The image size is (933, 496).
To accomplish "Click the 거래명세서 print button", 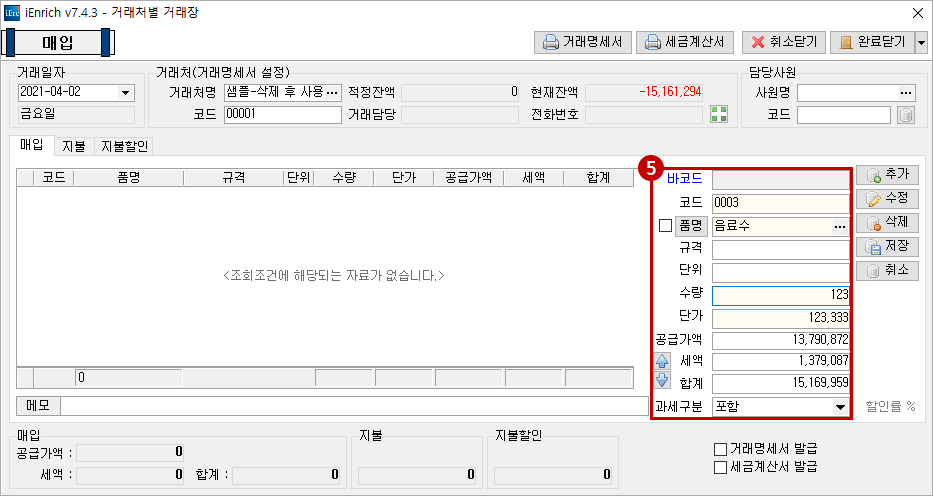I will (583, 42).
